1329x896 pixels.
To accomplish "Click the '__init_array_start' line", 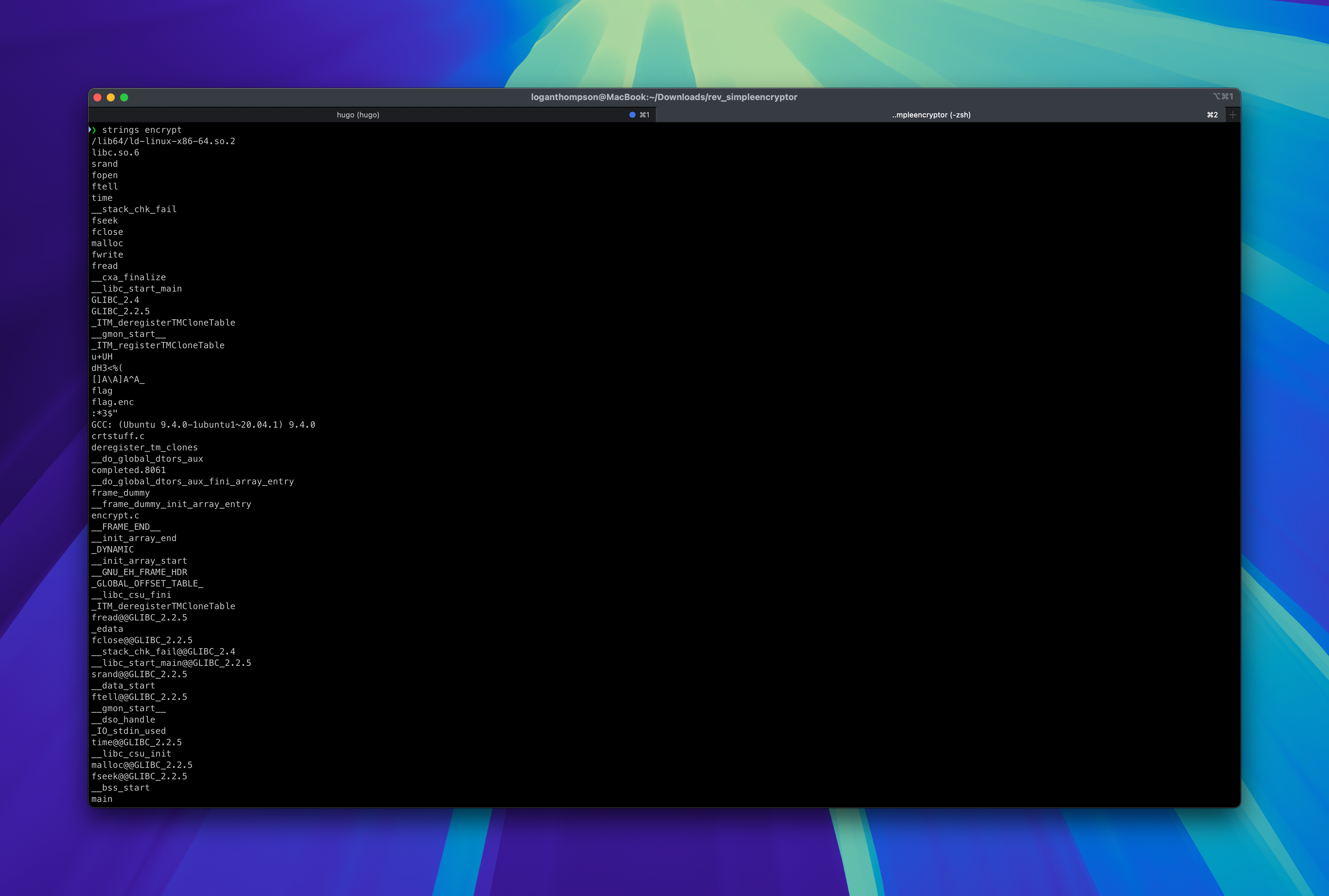I will 139,561.
